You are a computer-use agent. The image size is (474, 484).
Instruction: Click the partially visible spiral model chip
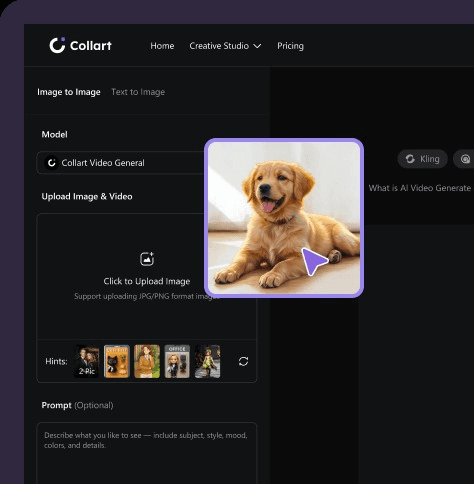click(x=464, y=159)
